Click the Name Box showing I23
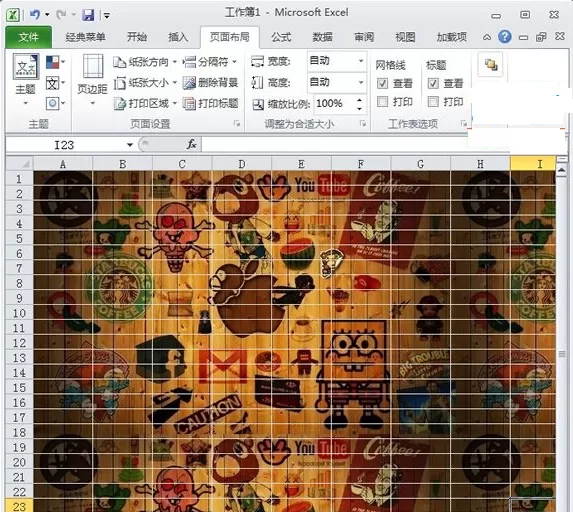 pos(64,145)
